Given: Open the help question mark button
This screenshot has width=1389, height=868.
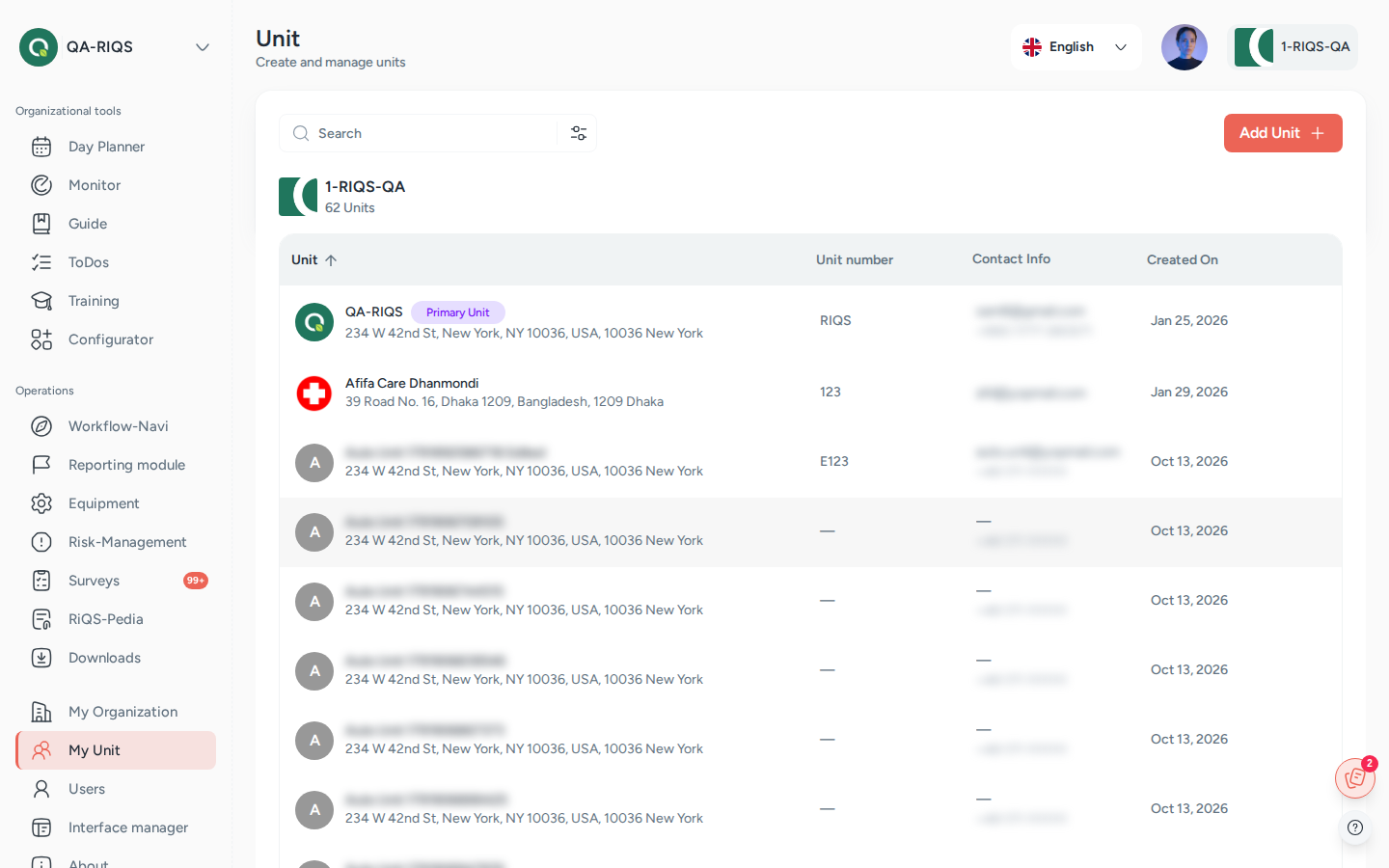Looking at the screenshot, I should coord(1355,827).
